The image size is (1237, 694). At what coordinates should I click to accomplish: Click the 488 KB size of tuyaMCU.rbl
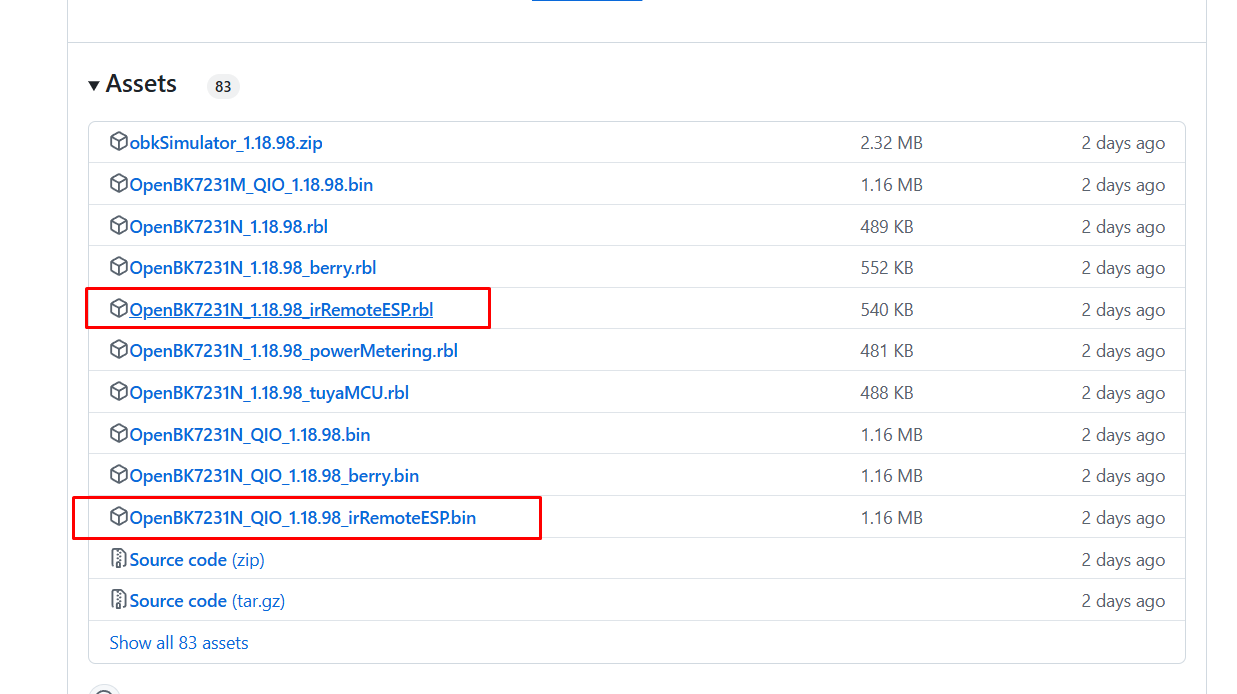tap(887, 393)
